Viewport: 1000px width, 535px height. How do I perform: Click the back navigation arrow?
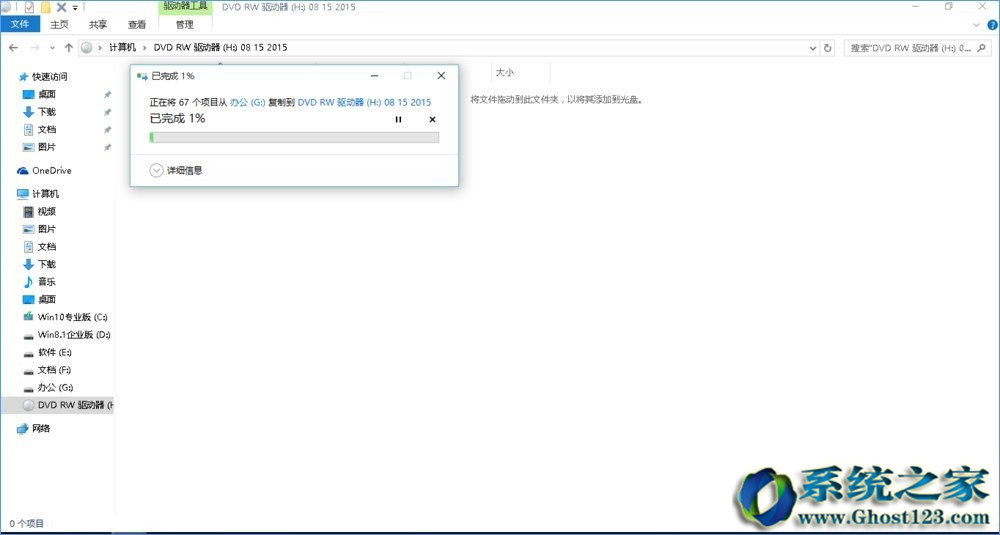[x=13, y=48]
